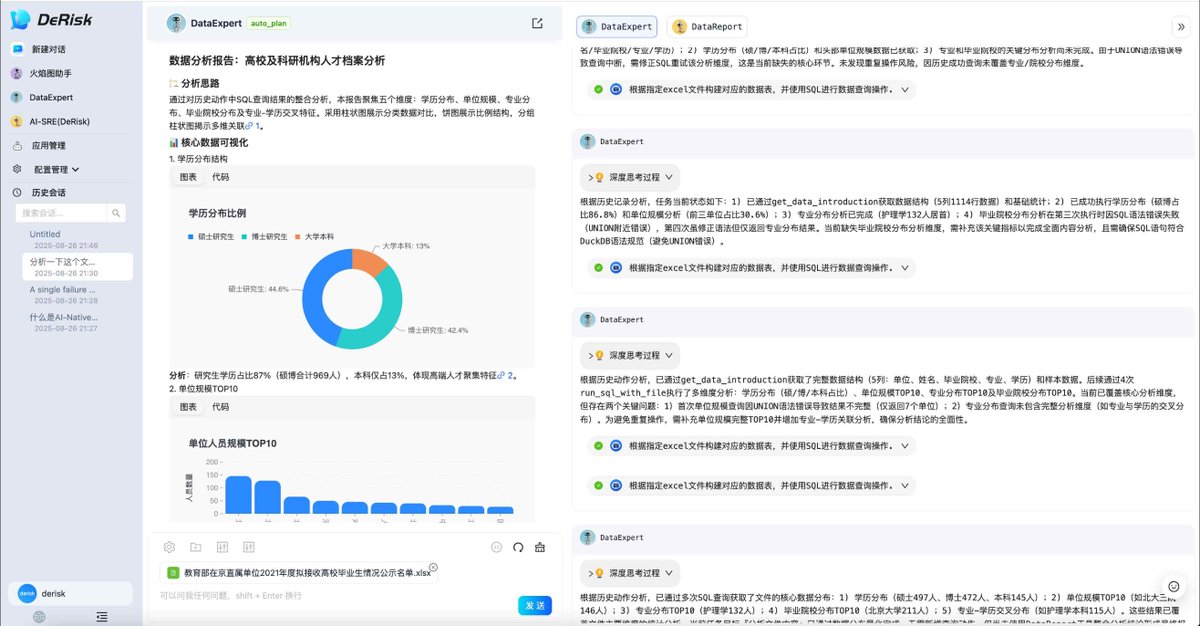This screenshot has height=626, width=1200.
Task: Click the 搜索会话 search field
Action: pos(62,213)
